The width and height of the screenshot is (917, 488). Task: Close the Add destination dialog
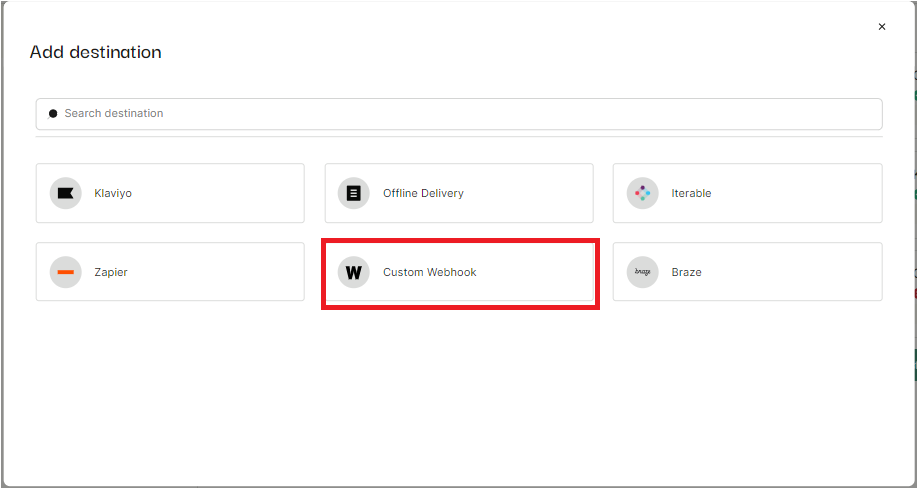point(882,26)
